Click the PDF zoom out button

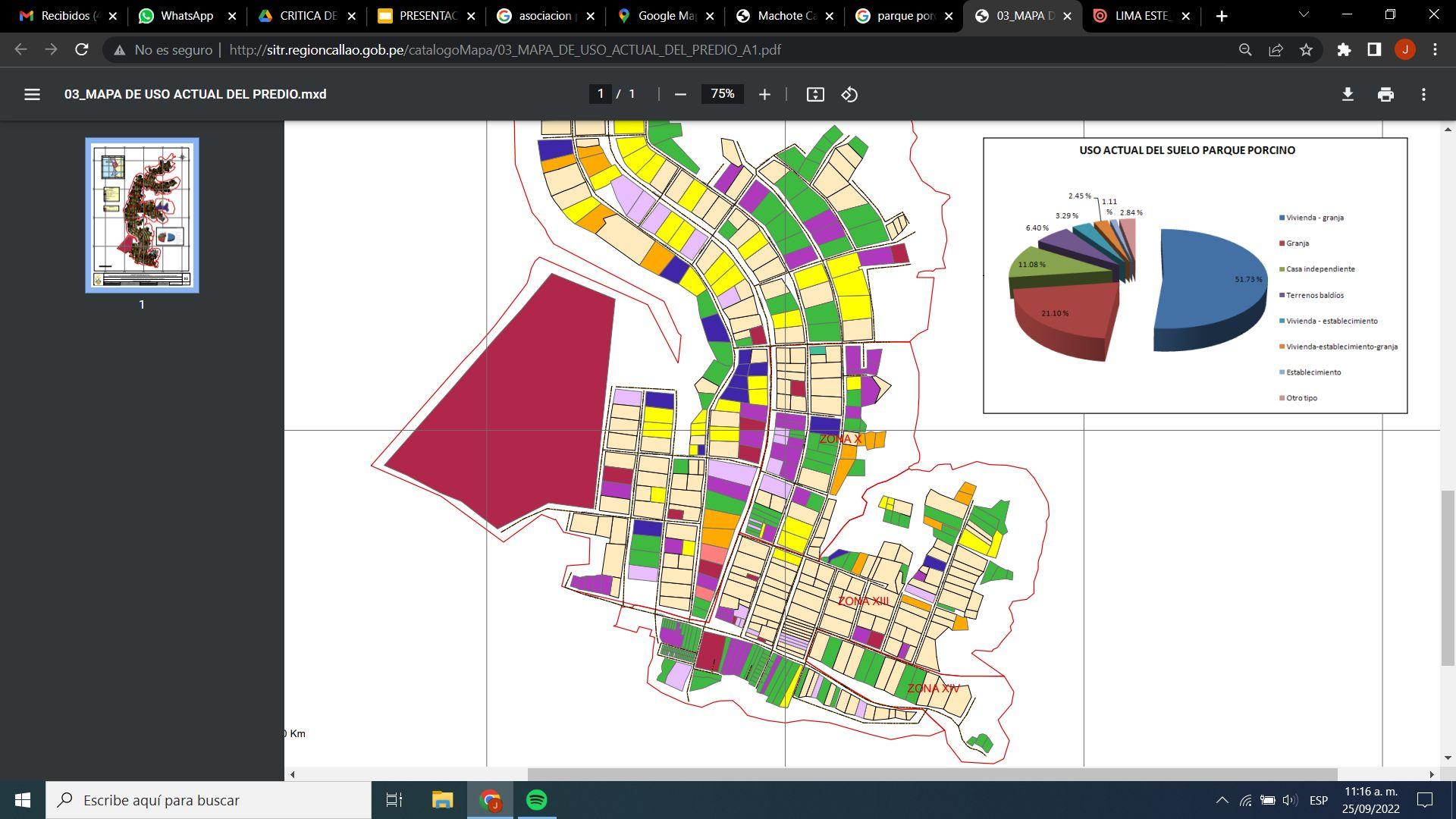680,94
